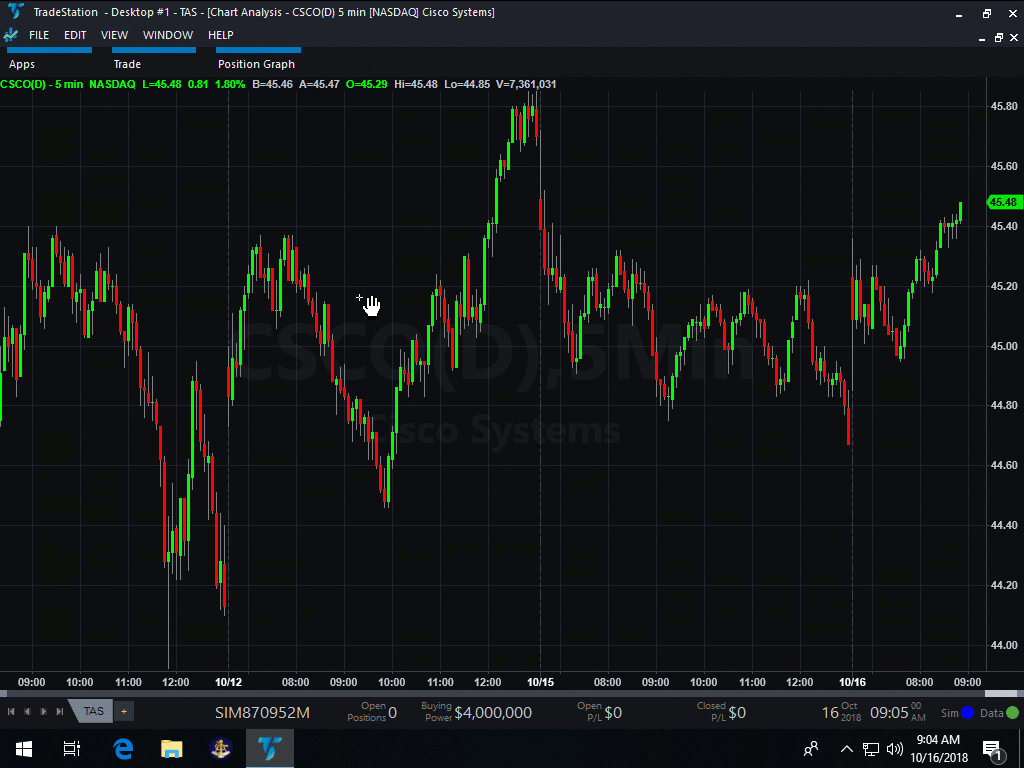Open the anchor emblem app on taskbar
Image resolution: width=1024 pixels, height=768 pixels.
(221, 748)
